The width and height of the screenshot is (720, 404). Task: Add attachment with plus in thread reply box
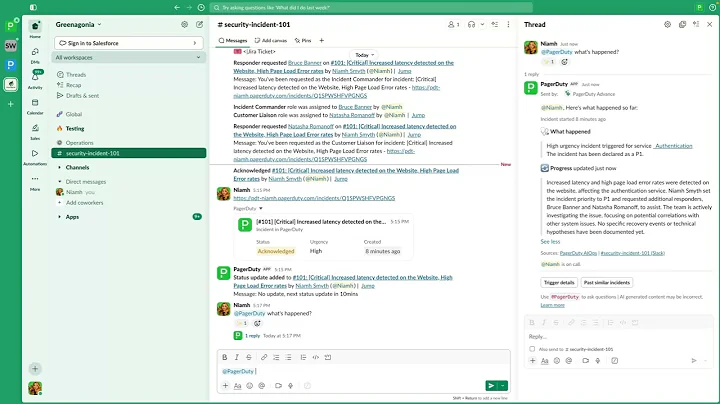532,361
